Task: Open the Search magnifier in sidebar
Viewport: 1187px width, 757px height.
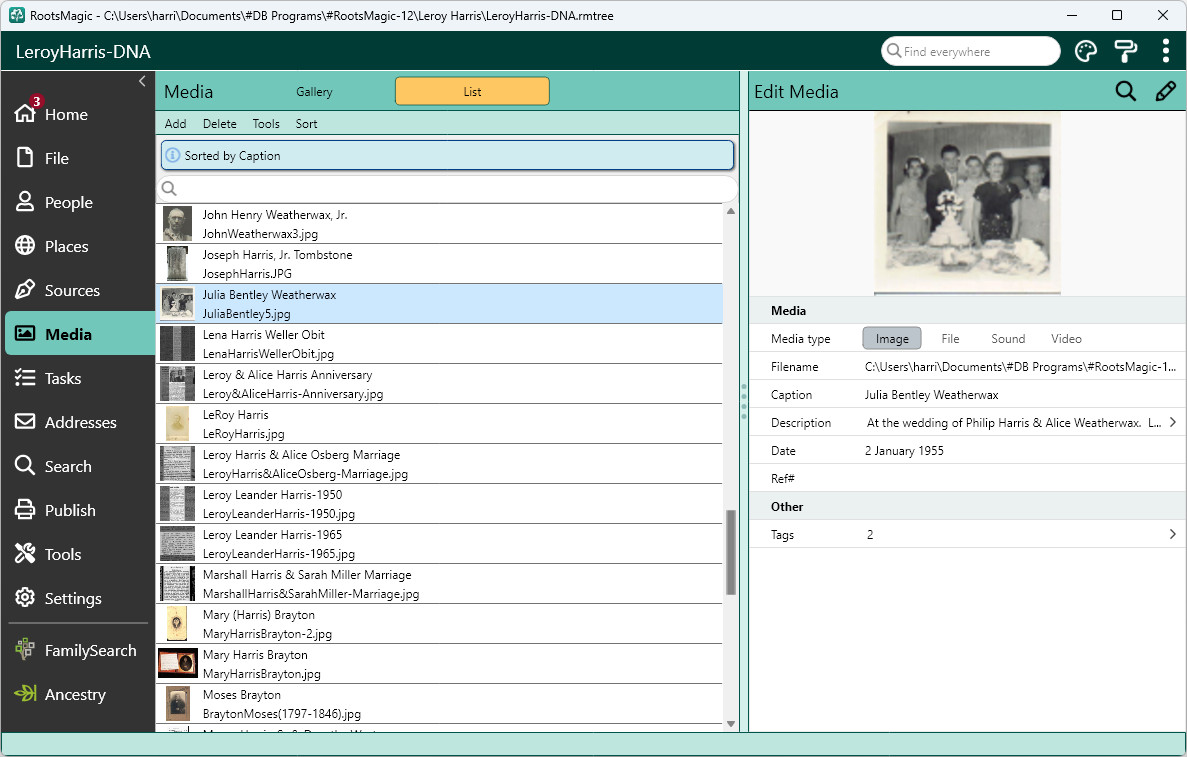Action: click(x=25, y=466)
